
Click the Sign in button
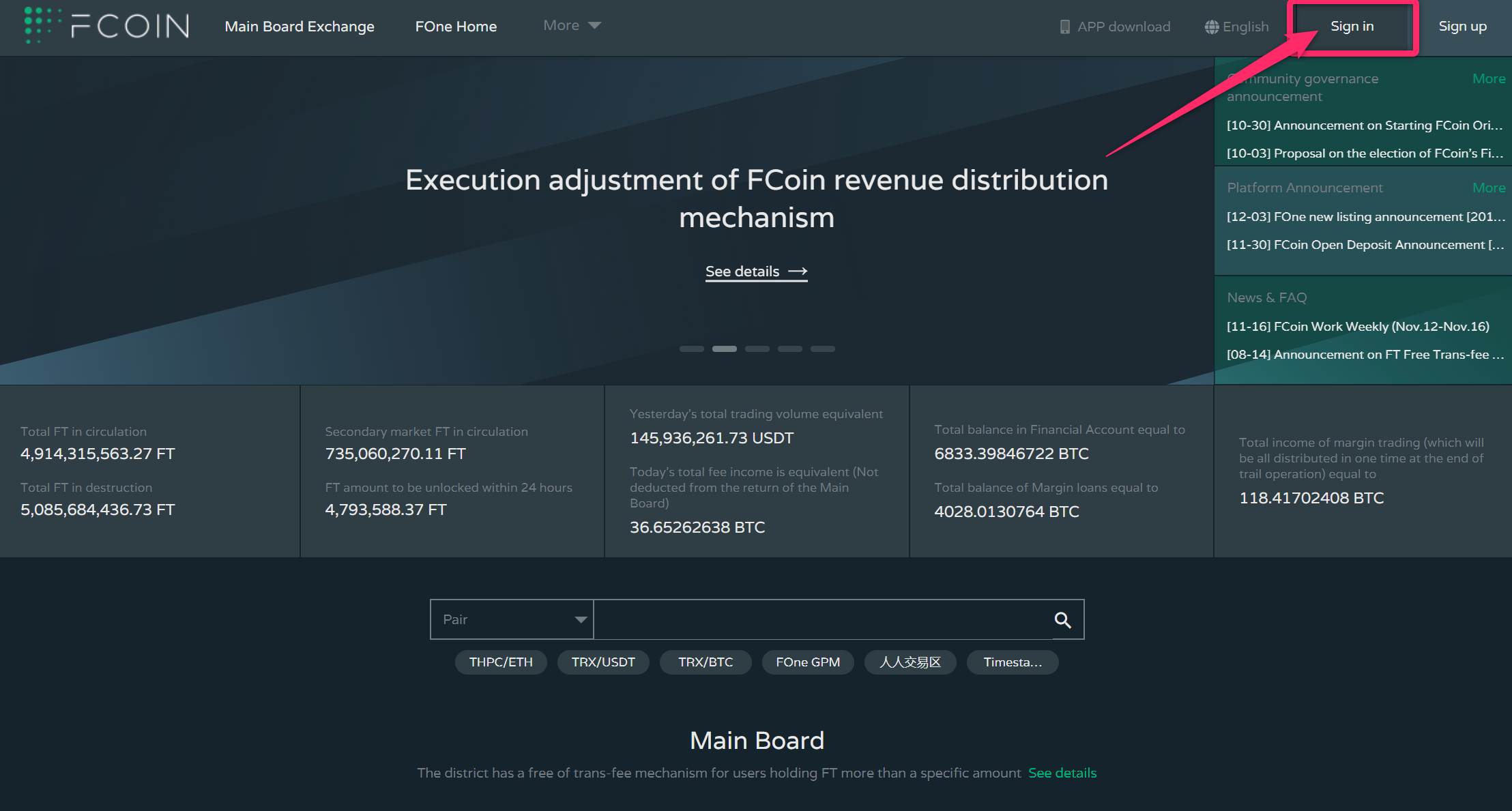click(x=1352, y=27)
